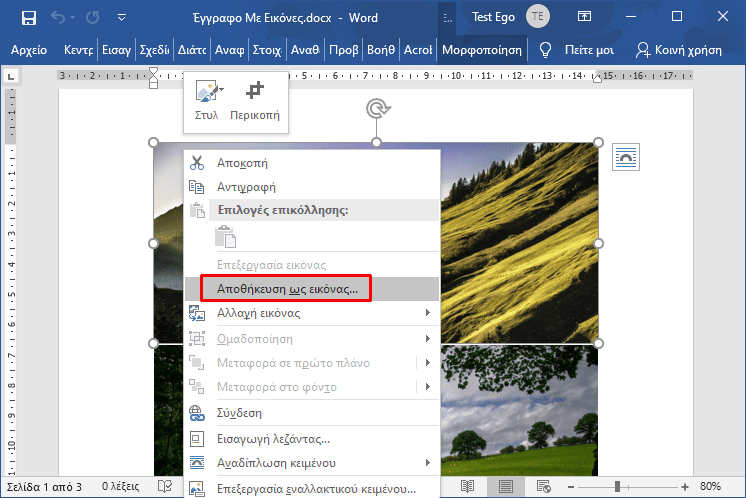
Task: Open the Αναφ (References) ribbon tab
Action: point(229,50)
